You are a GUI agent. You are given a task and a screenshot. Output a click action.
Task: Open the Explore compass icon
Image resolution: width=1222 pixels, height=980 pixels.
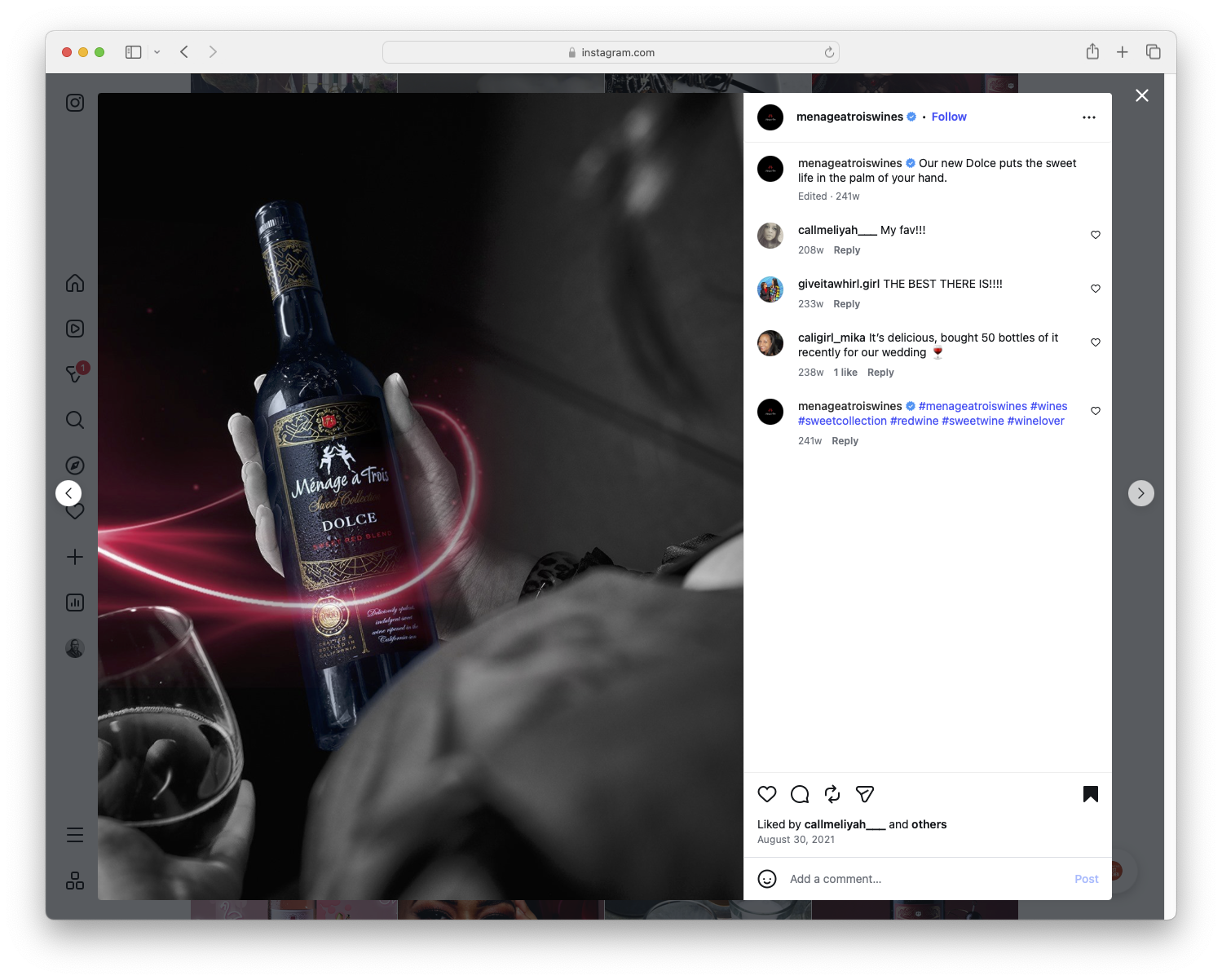pyautogui.click(x=74, y=465)
